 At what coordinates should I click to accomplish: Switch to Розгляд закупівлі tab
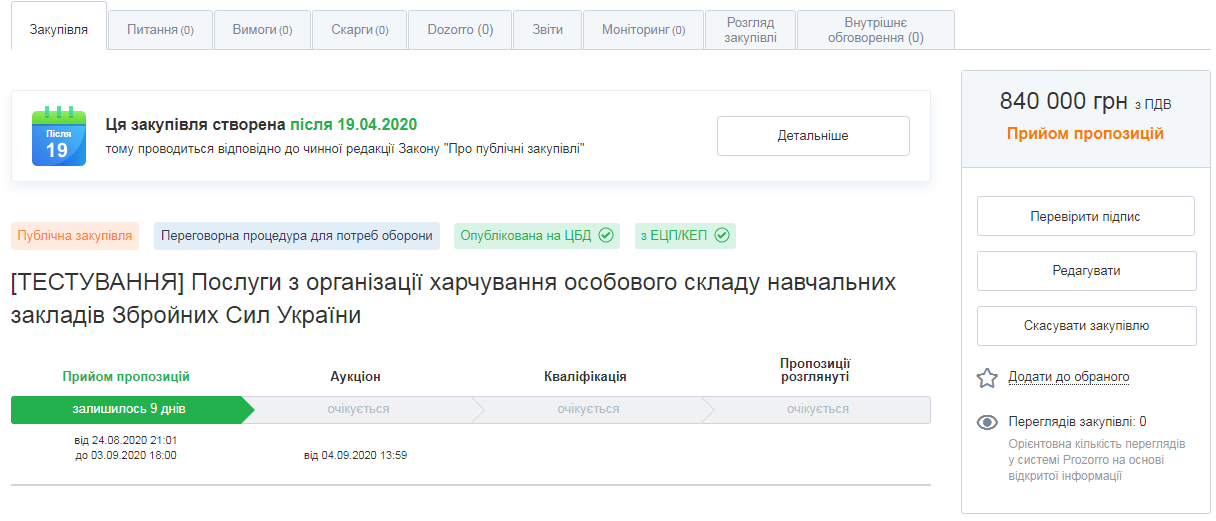point(749,30)
